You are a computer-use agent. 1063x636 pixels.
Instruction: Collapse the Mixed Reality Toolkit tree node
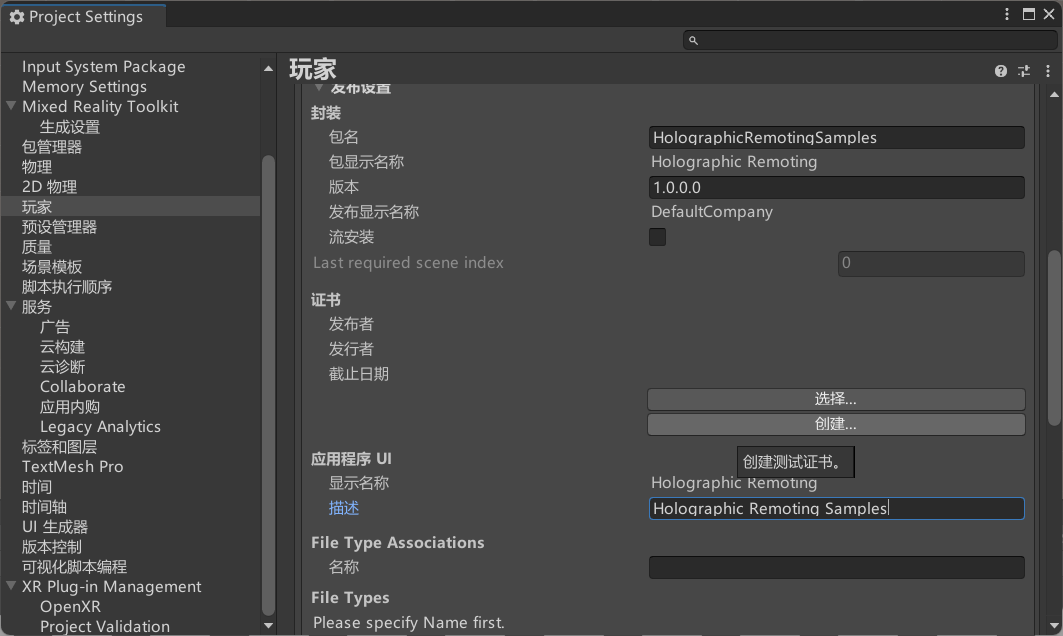11,106
